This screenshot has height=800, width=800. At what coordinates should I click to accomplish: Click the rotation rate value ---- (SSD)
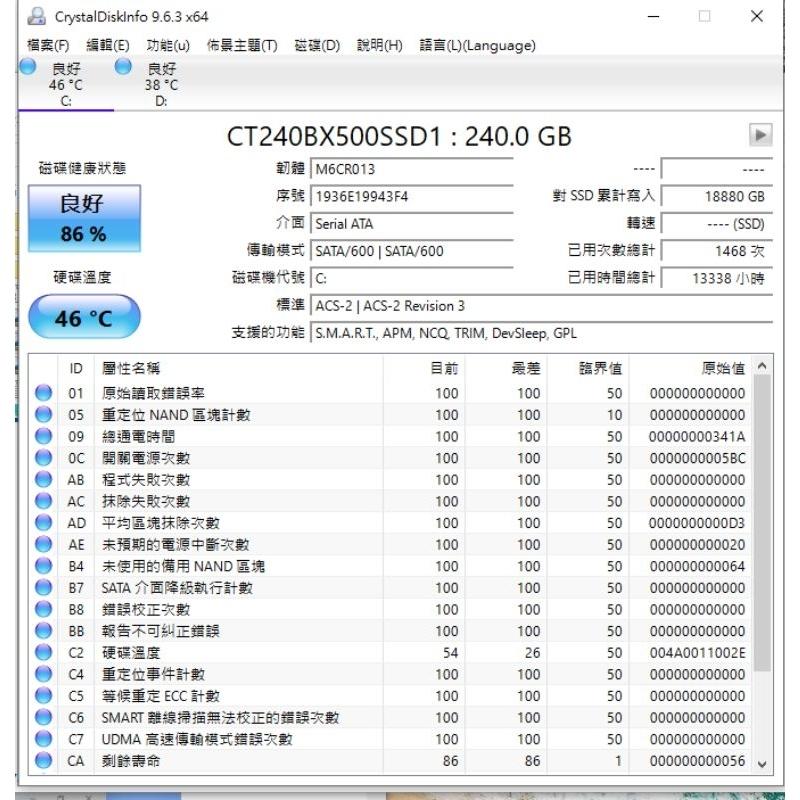pos(717,223)
